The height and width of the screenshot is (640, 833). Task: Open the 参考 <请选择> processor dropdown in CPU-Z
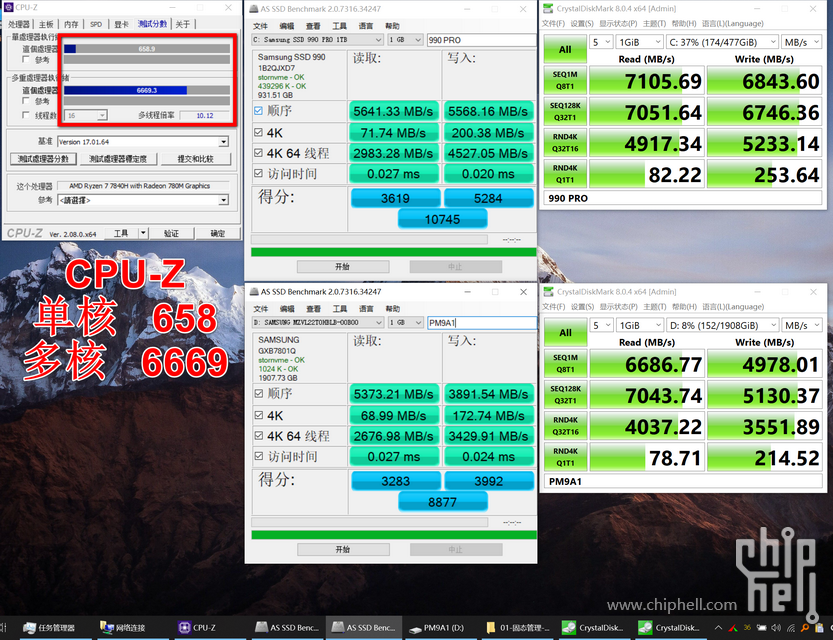pos(143,200)
